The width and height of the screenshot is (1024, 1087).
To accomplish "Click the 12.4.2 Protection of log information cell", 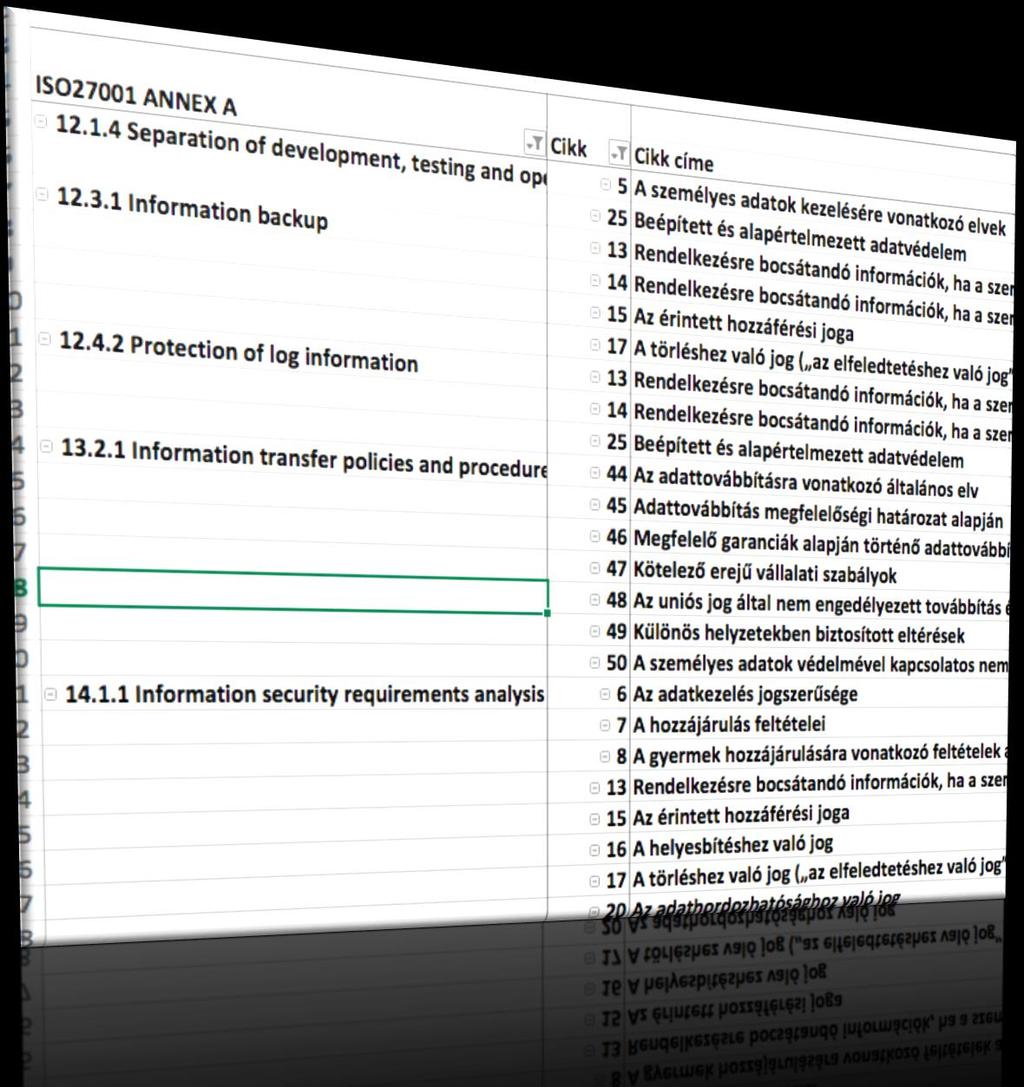I will (238, 351).
